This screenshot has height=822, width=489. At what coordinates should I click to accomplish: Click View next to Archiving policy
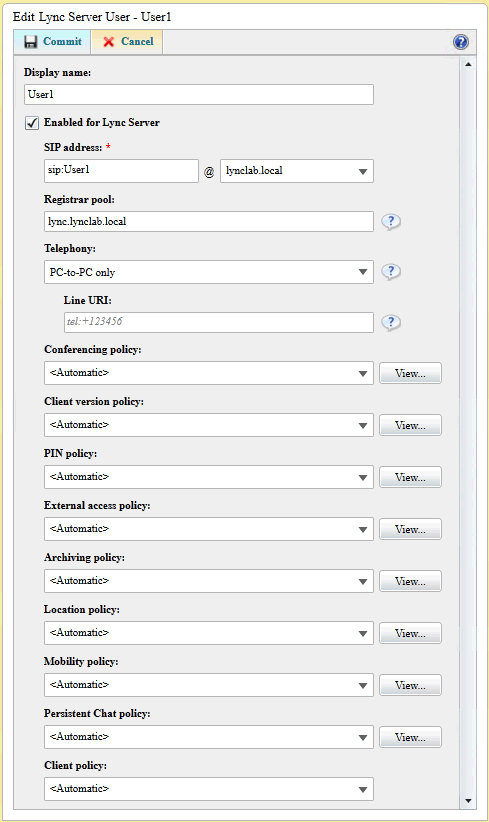(410, 581)
